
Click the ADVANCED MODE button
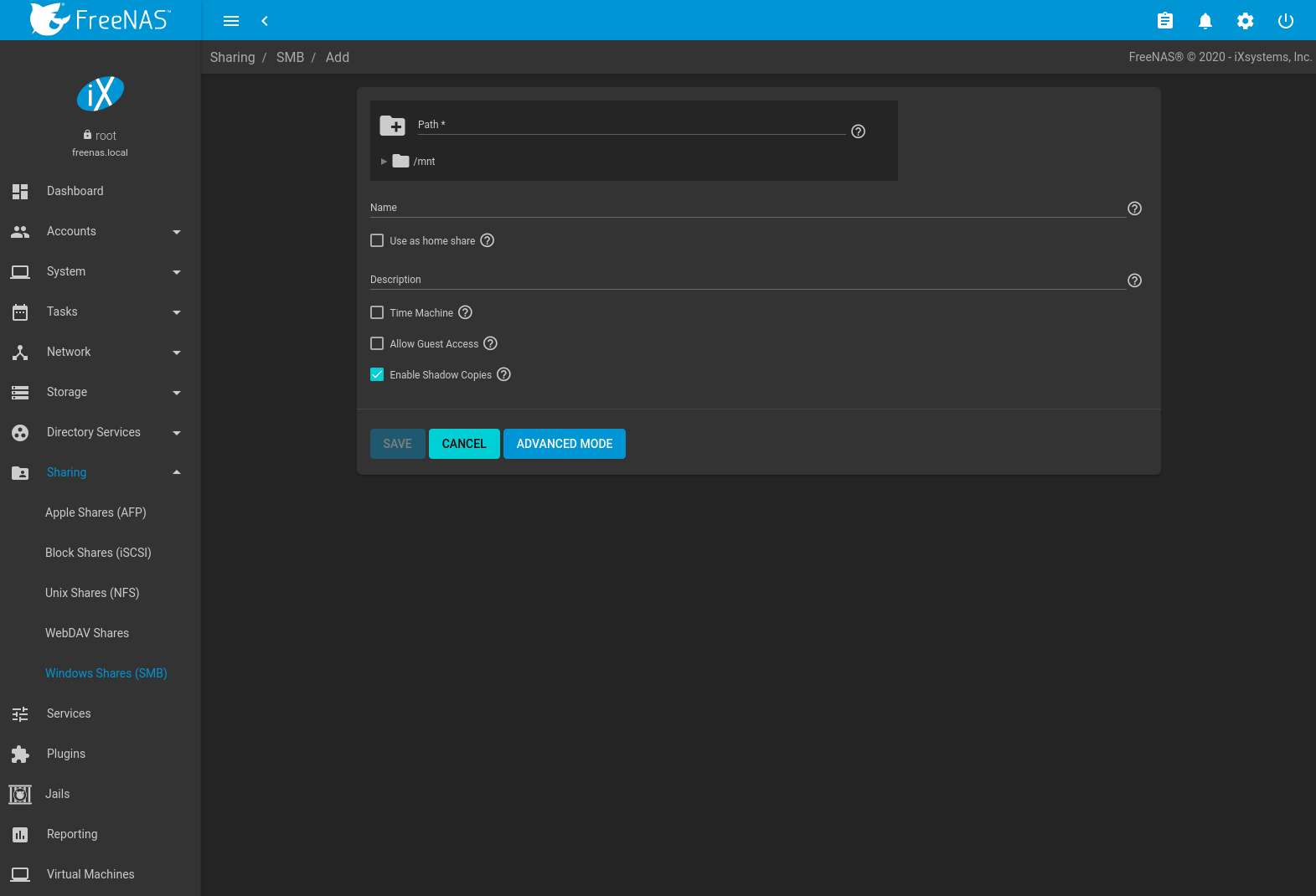564,444
